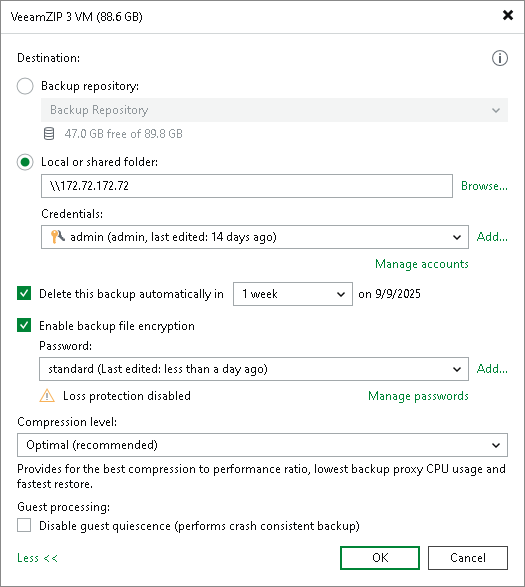Click the "Password:" label
525x587 pixels.
click(x=66, y=346)
